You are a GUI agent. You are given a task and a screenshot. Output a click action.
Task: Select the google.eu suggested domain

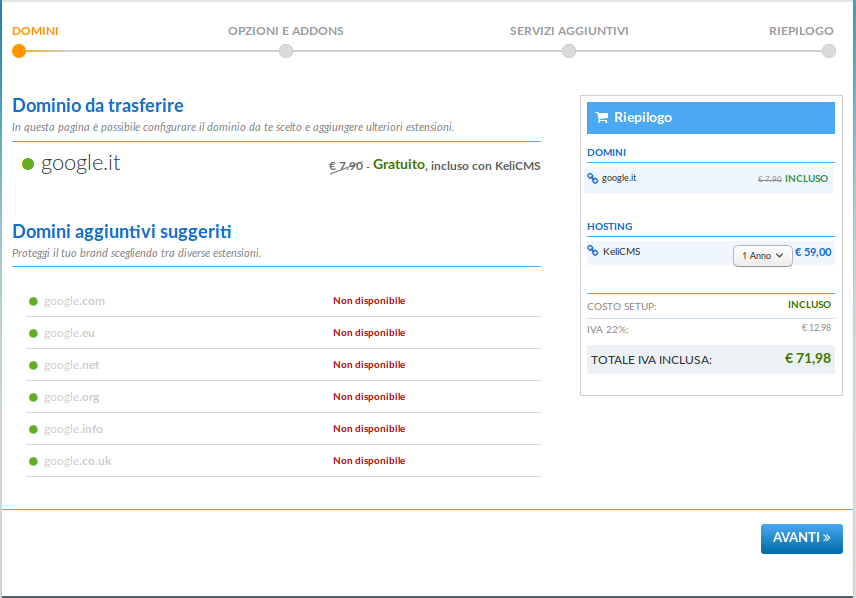69,333
